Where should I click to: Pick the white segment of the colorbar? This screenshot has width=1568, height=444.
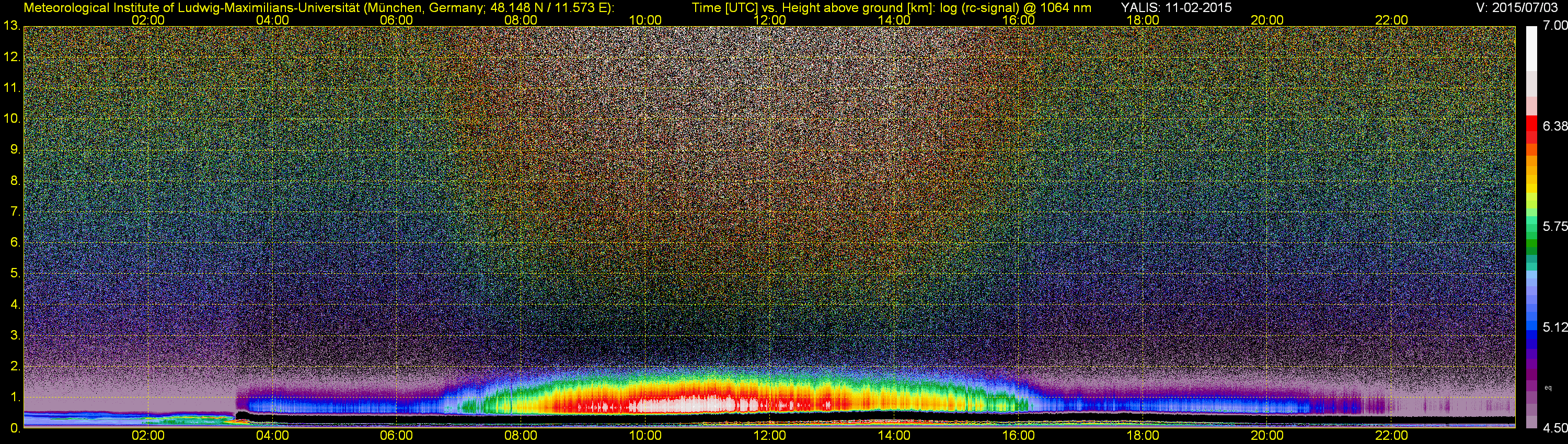click(x=1531, y=49)
